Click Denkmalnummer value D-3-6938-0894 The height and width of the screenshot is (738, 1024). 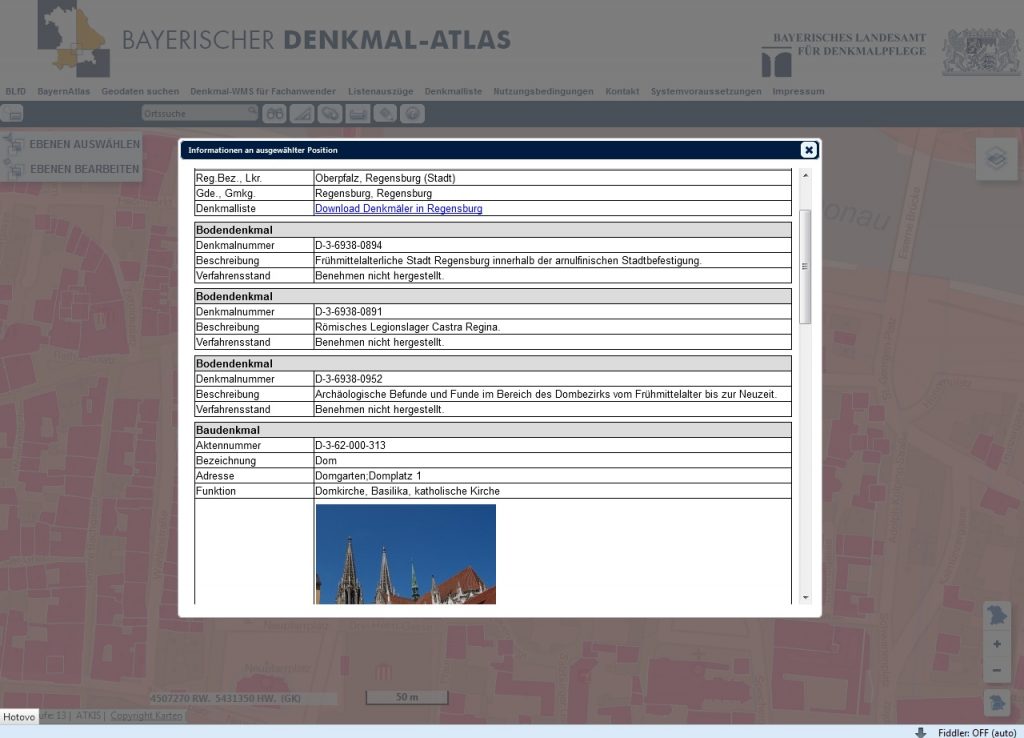pyautogui.click(x=349, y=246)
